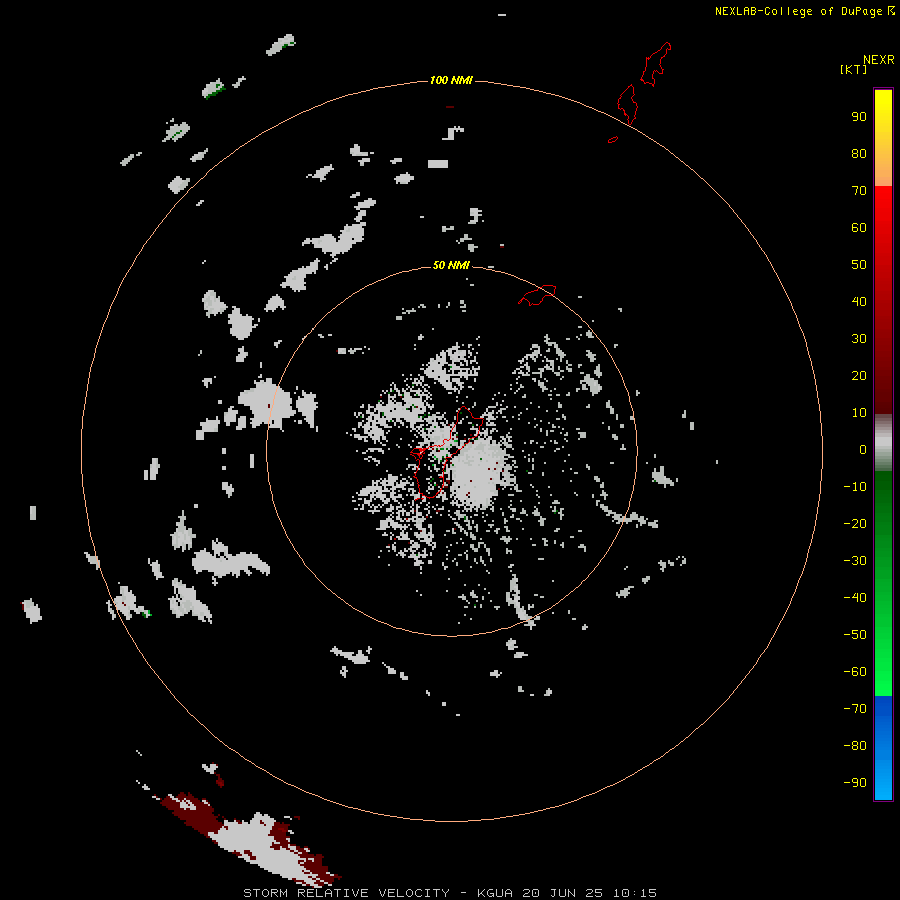Click the 100 NMI range ring label
The height and width of the screenshot is (900, 900).
[x=451, y=80]
